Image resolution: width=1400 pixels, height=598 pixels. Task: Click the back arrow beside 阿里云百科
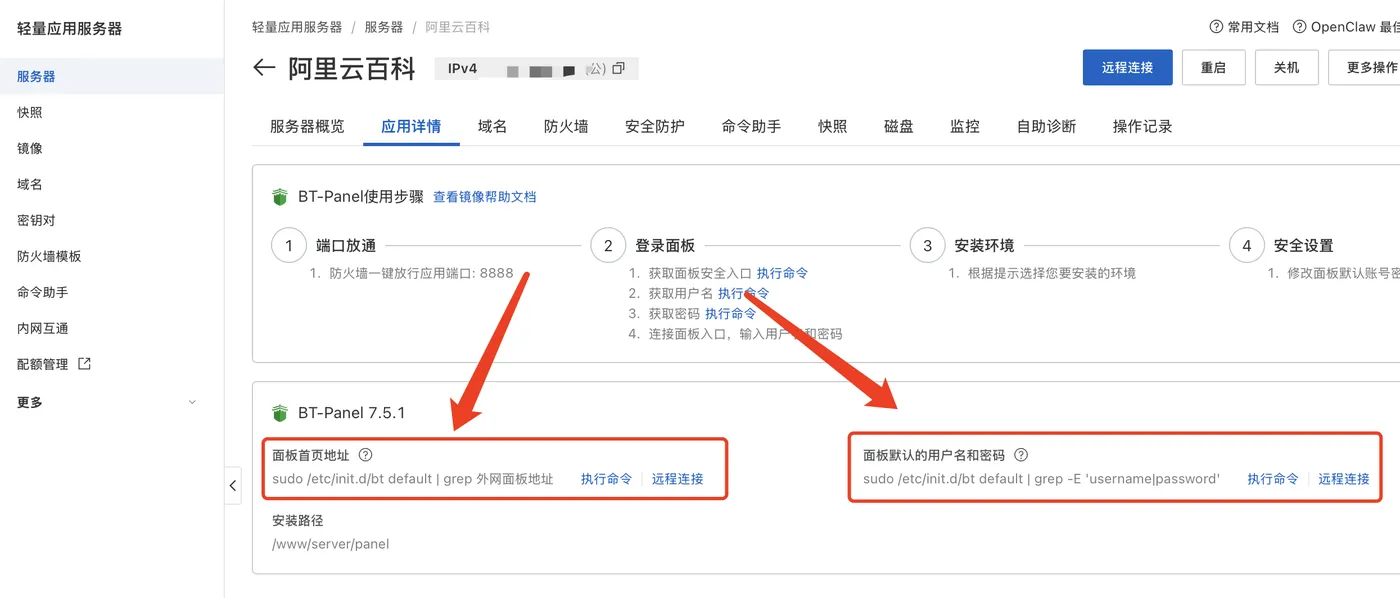(264, 68)
